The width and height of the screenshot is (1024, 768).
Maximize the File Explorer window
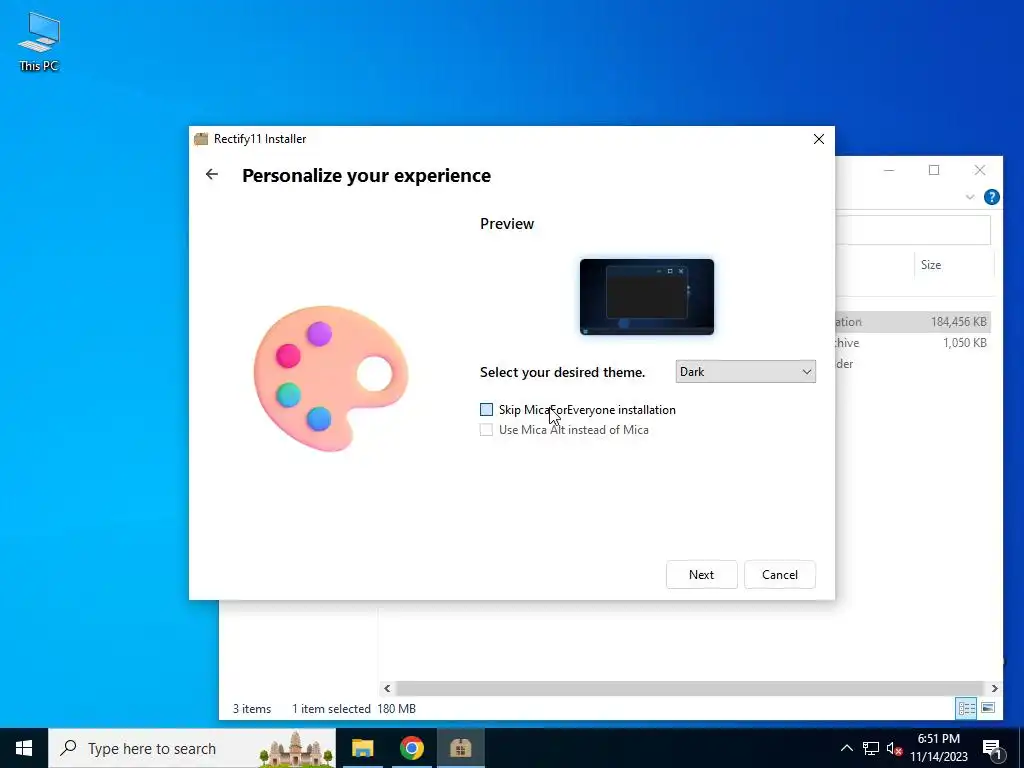tap(934, 170)
